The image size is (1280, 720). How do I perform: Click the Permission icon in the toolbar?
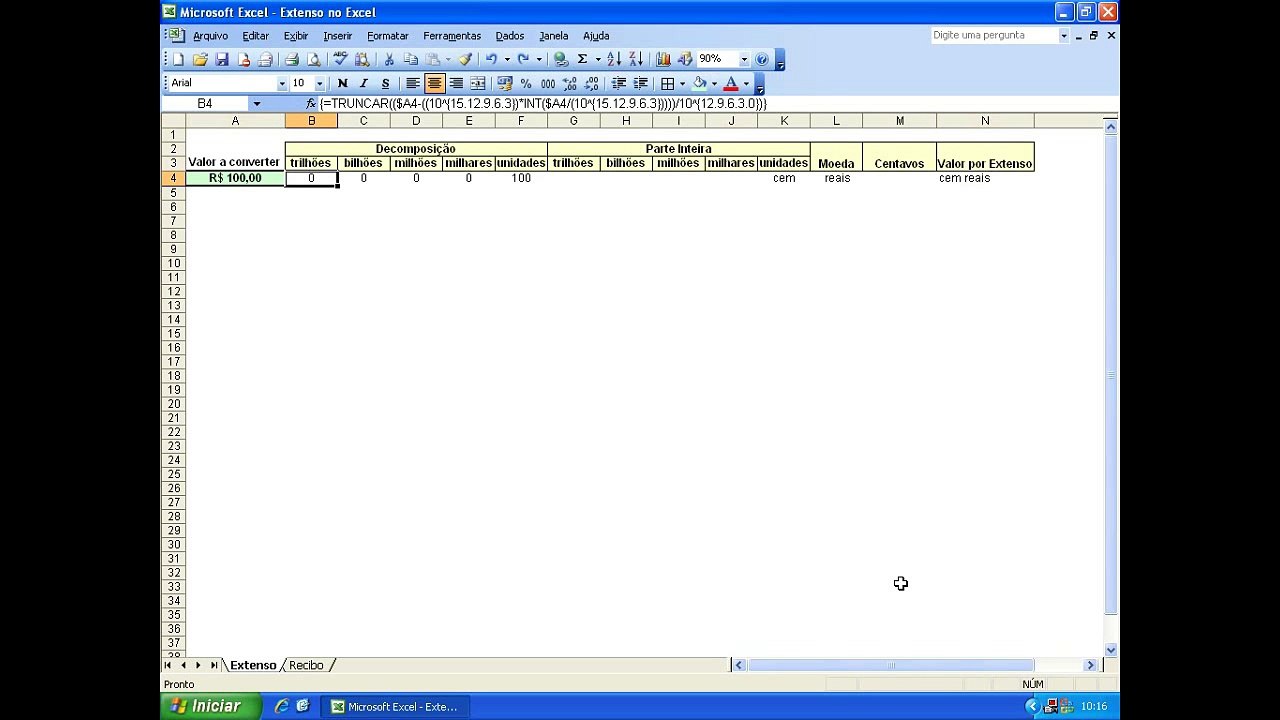click(244, 59)
